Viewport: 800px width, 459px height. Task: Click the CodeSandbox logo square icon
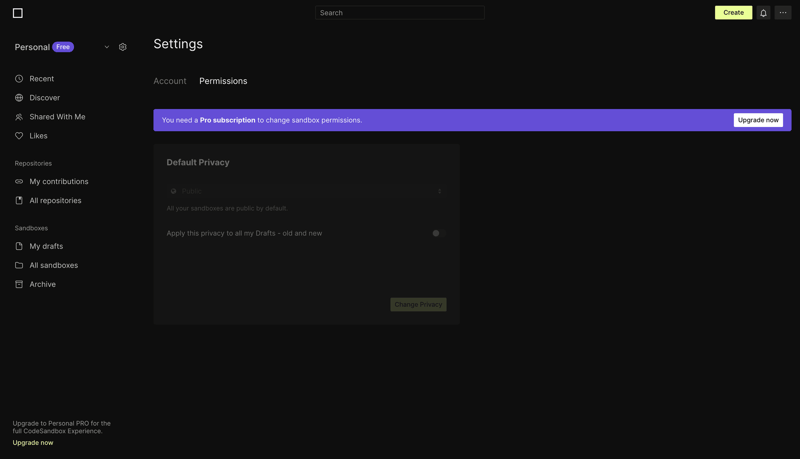pyautogui.click(x=18, y=13)
